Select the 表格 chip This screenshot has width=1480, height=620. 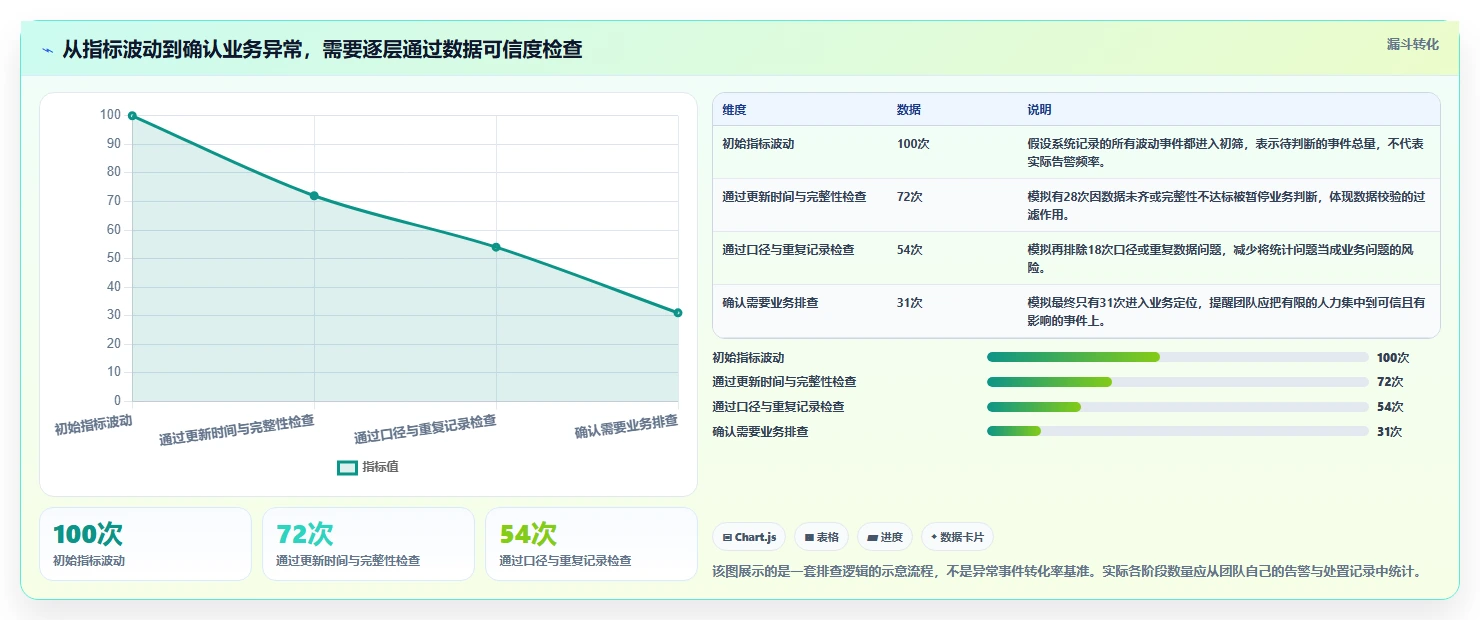(821, 537)
